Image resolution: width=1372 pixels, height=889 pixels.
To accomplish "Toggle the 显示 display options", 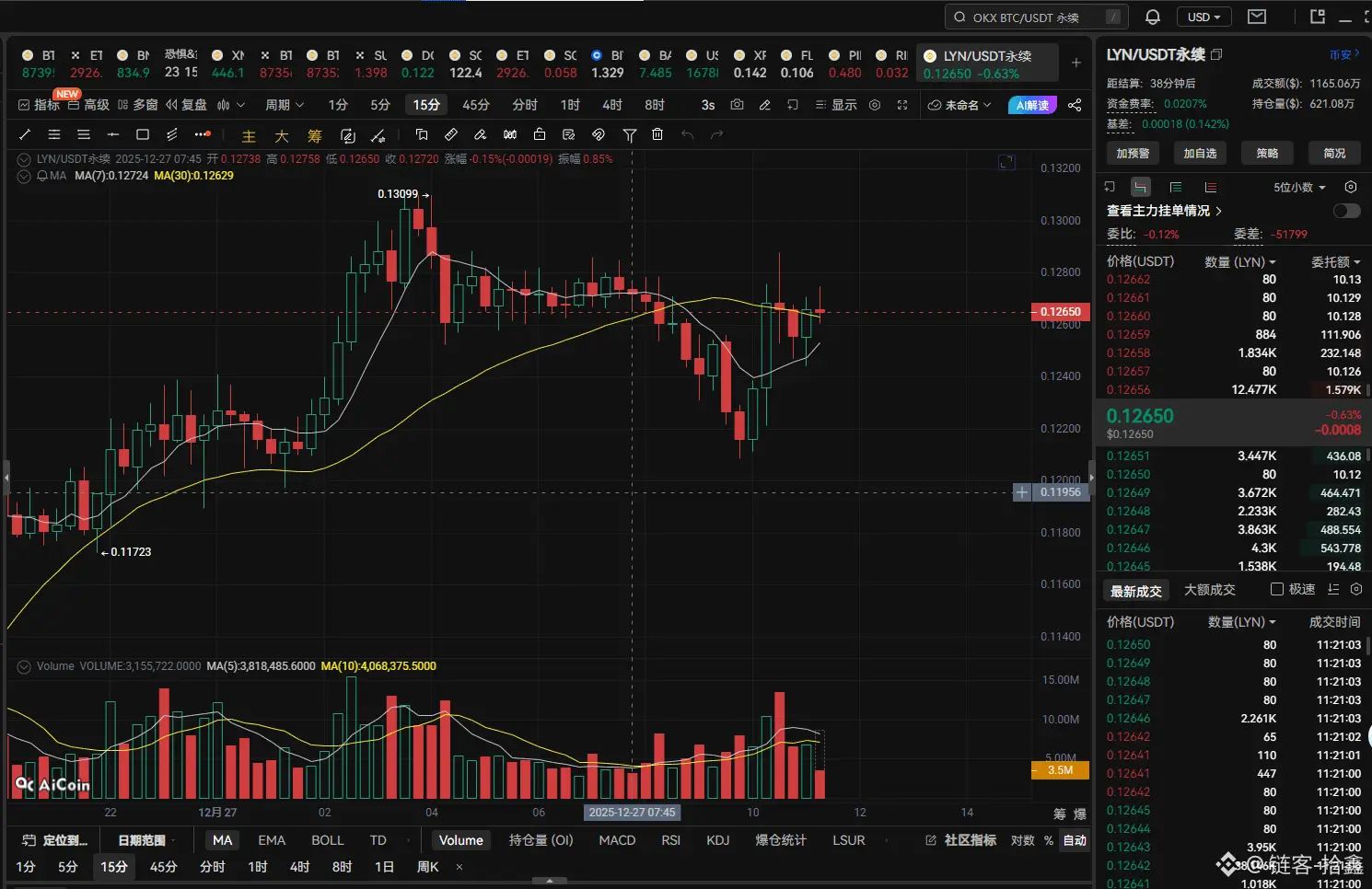I will [835, 105].
